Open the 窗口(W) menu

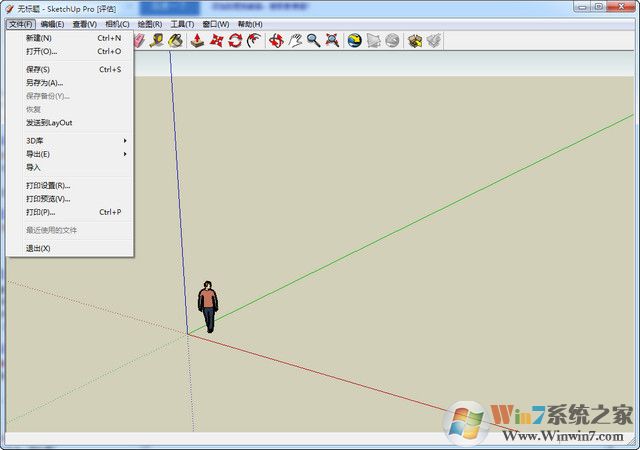tap(216, 24)
